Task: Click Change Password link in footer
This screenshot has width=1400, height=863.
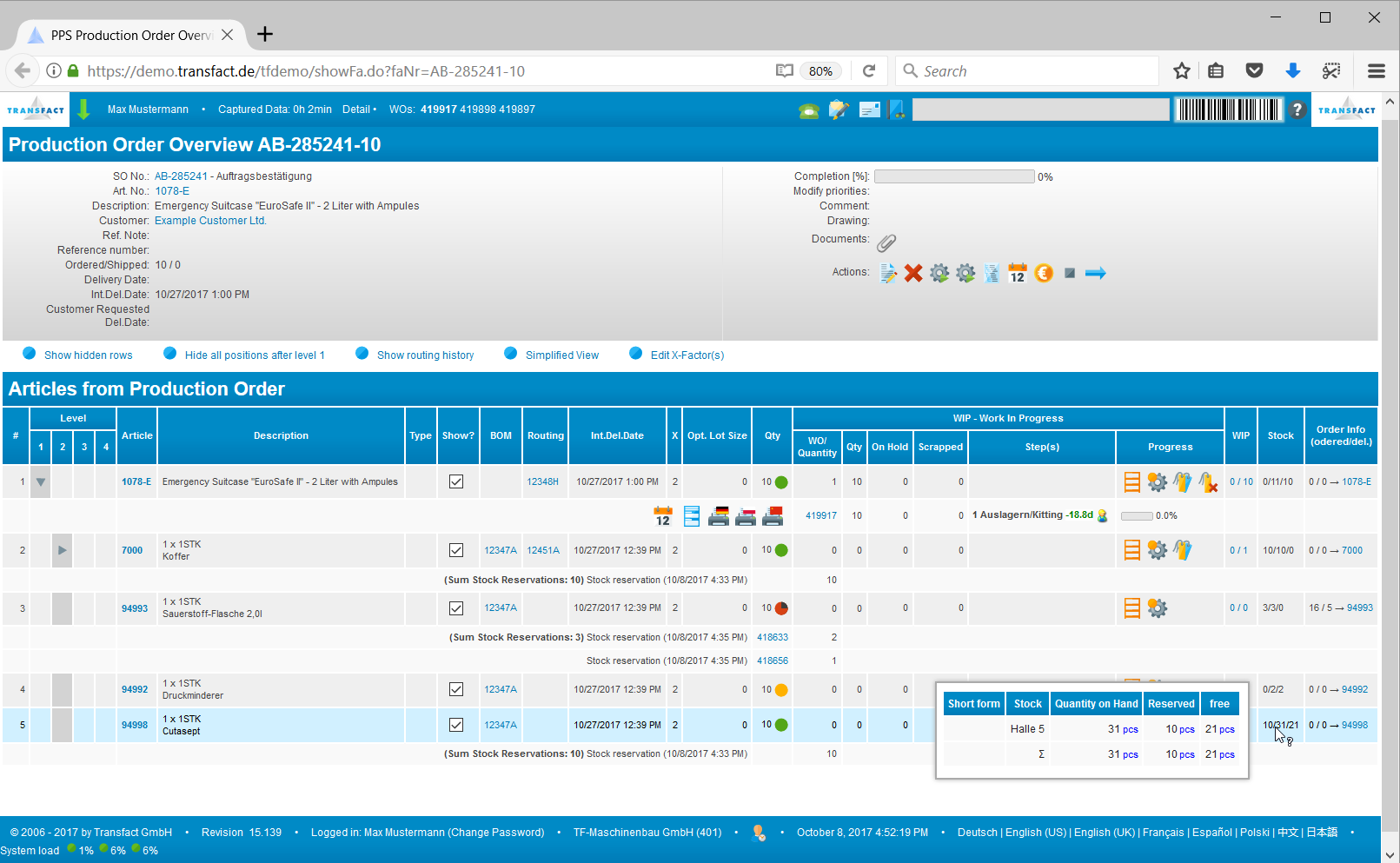Action: (495, 833)
